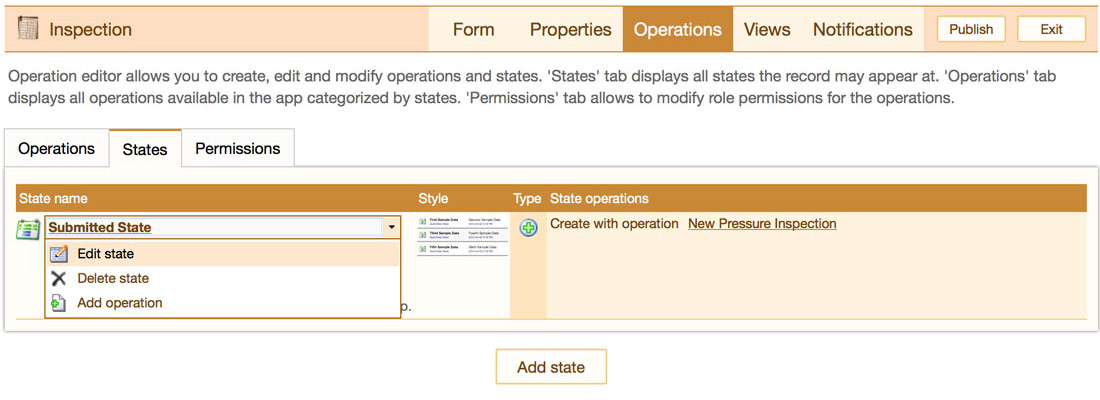Click the Add operation document icon
This screenshot has height=400, width=1100.
(x=59, y=303)
